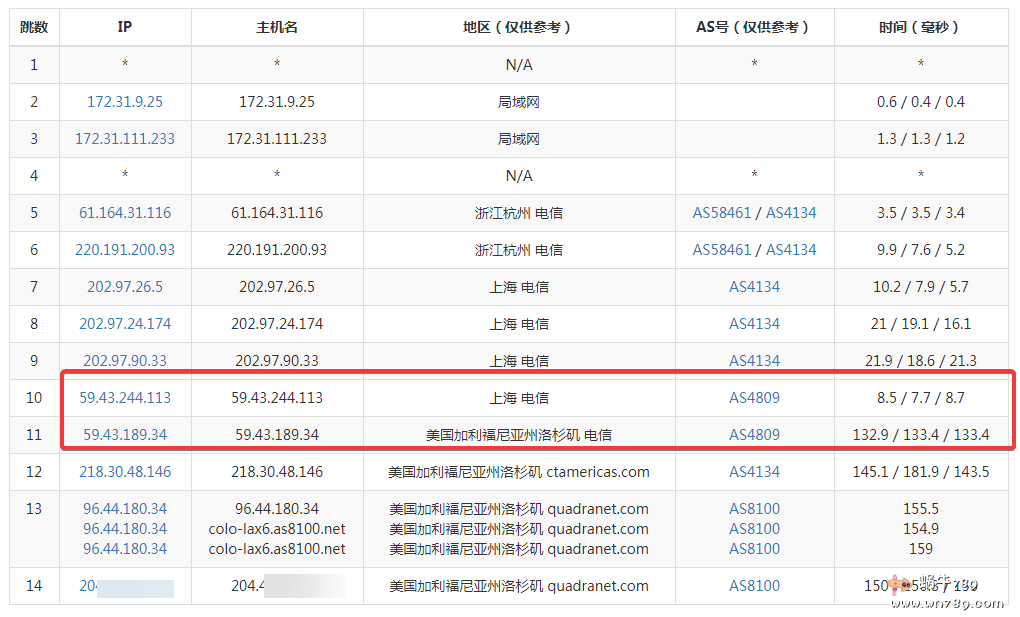The height and width of the screenshot is (617, 1020).
Task: Open IP 59.43.189.34 in the red box
Action: point(124,434)
